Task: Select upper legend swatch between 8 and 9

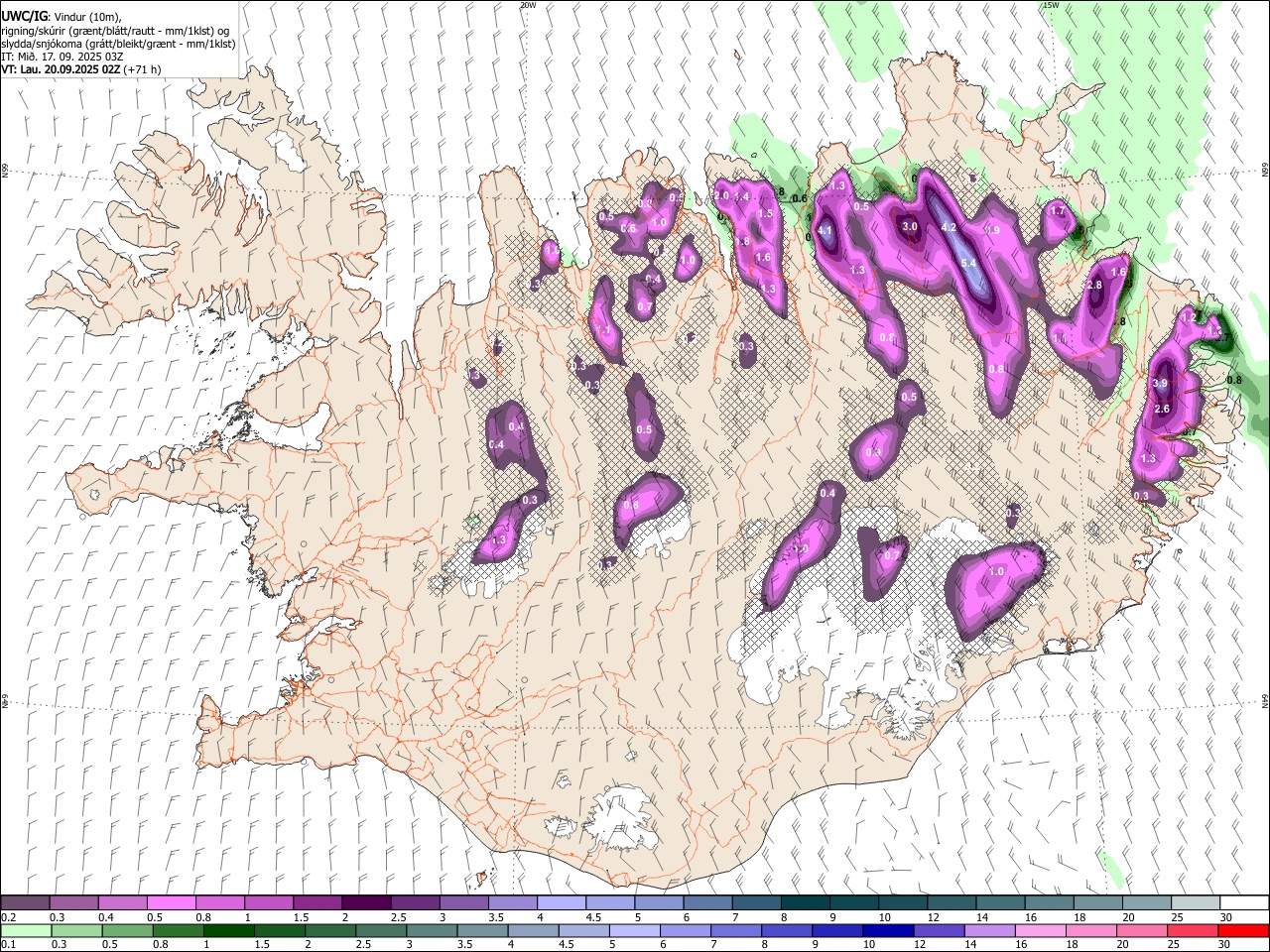Action: pos(806,903)
